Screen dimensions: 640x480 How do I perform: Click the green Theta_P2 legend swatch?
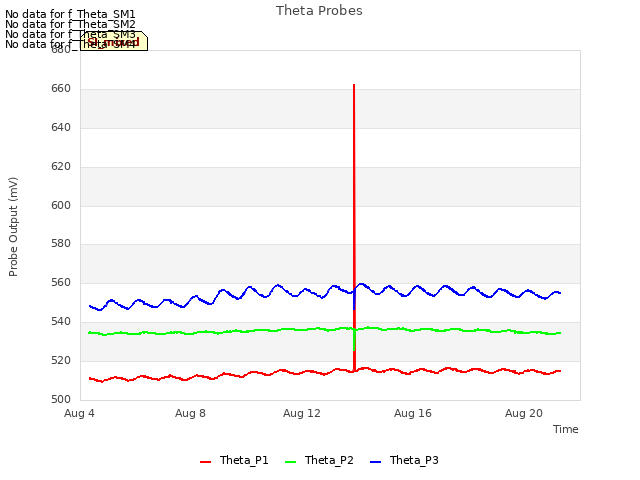tap(290, 462)
